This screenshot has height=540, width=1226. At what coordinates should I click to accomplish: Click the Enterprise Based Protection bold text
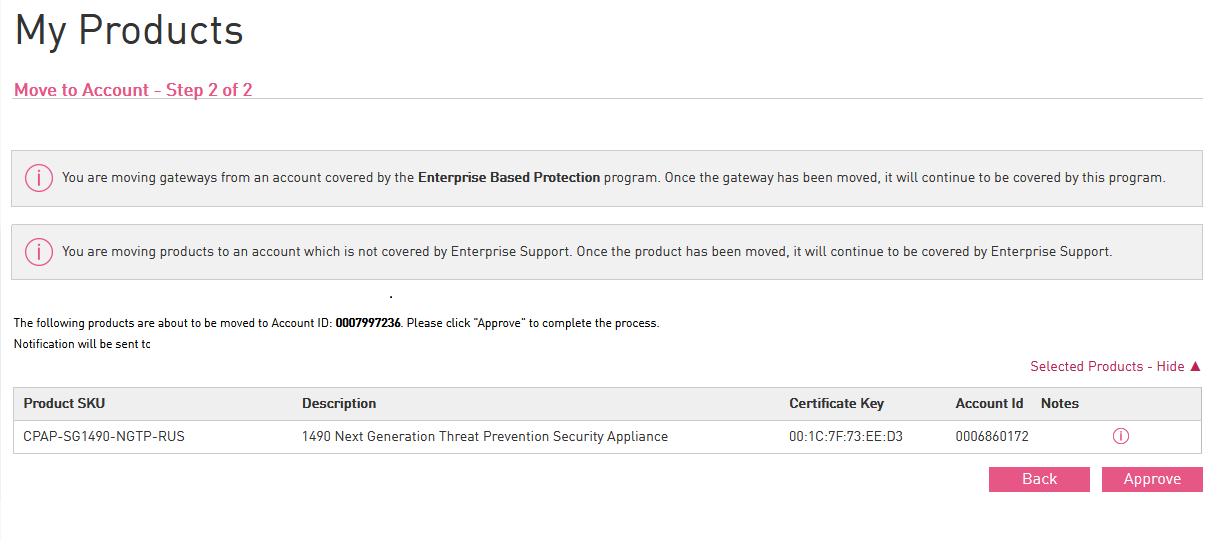[x=509, y=178]
